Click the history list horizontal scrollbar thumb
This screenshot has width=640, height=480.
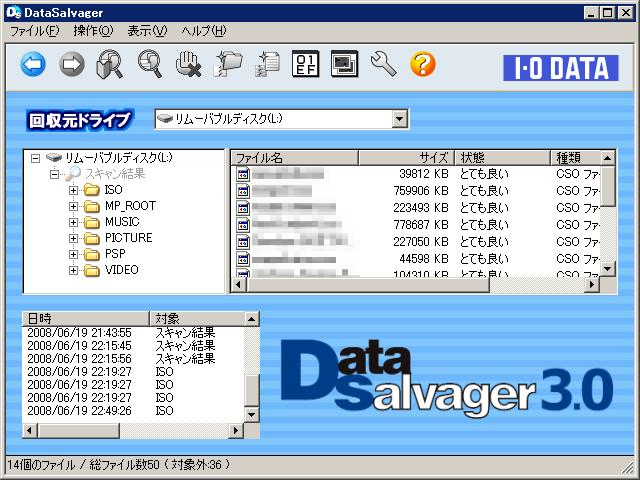78,430
